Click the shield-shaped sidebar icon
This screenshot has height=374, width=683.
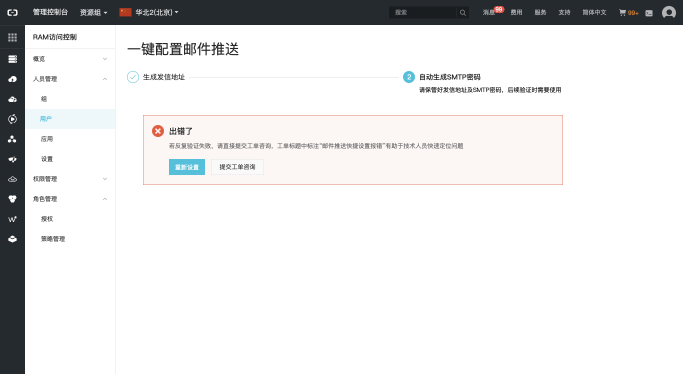12,199
